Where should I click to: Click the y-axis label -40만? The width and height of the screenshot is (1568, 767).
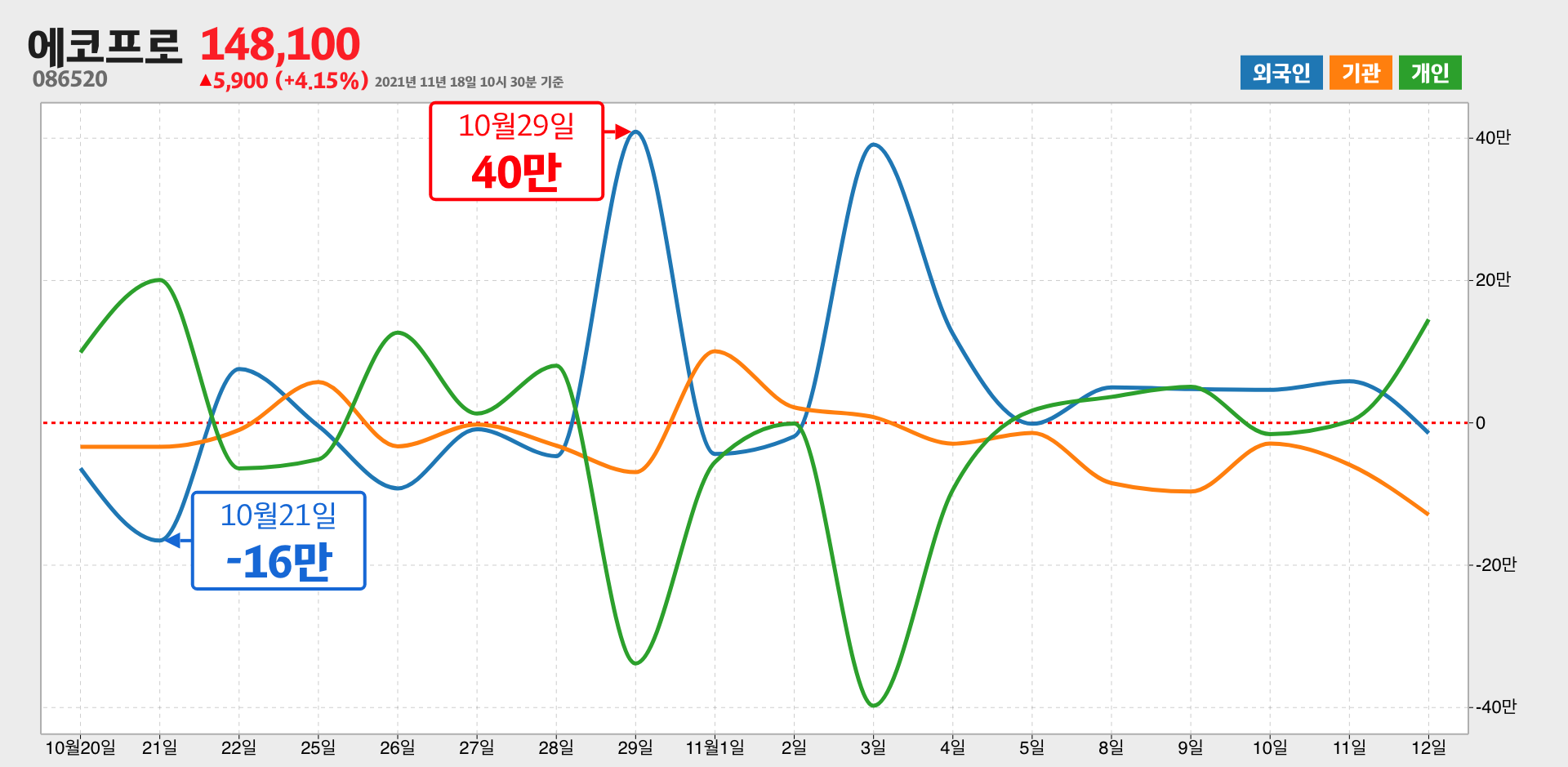[x=1495, y=707]
